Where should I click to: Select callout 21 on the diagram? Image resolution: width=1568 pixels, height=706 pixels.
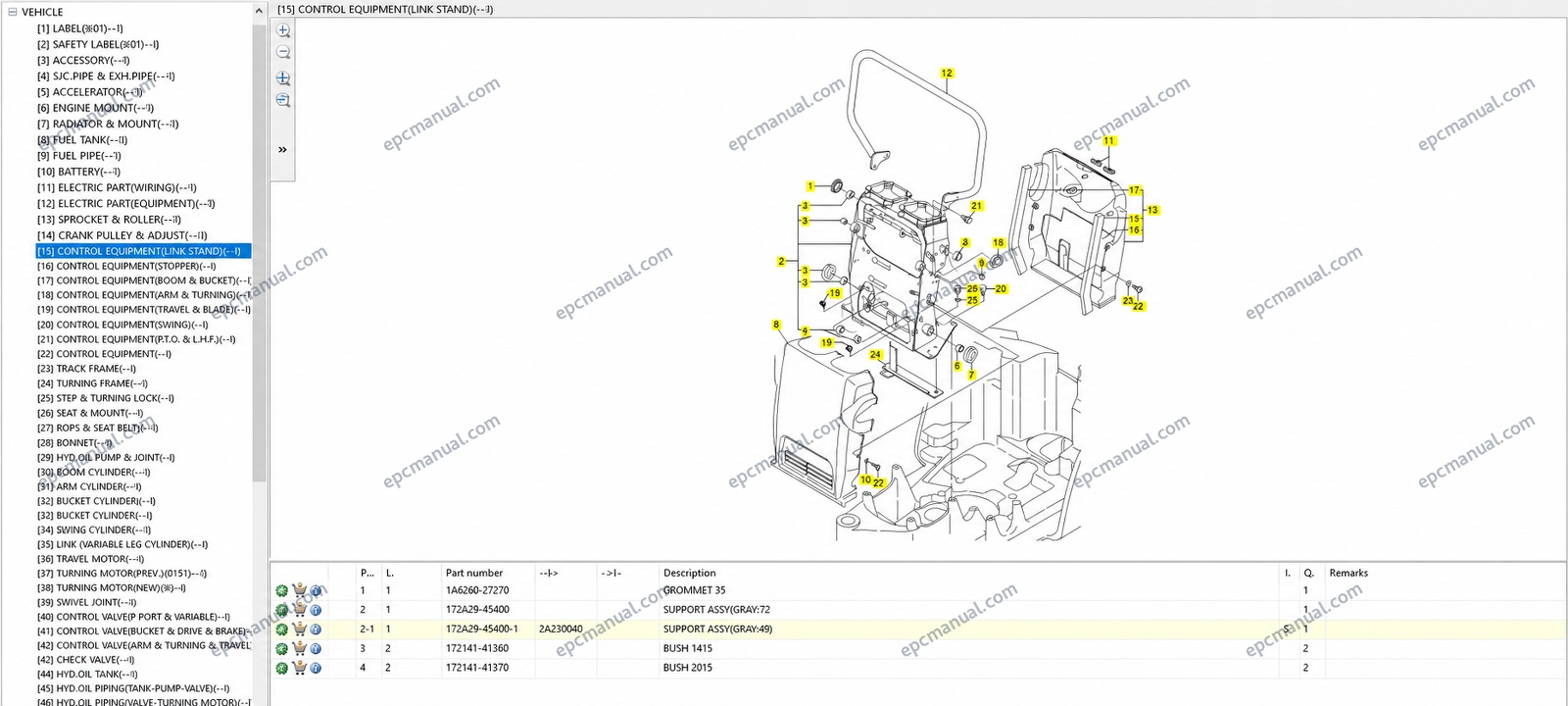(976, 206)
